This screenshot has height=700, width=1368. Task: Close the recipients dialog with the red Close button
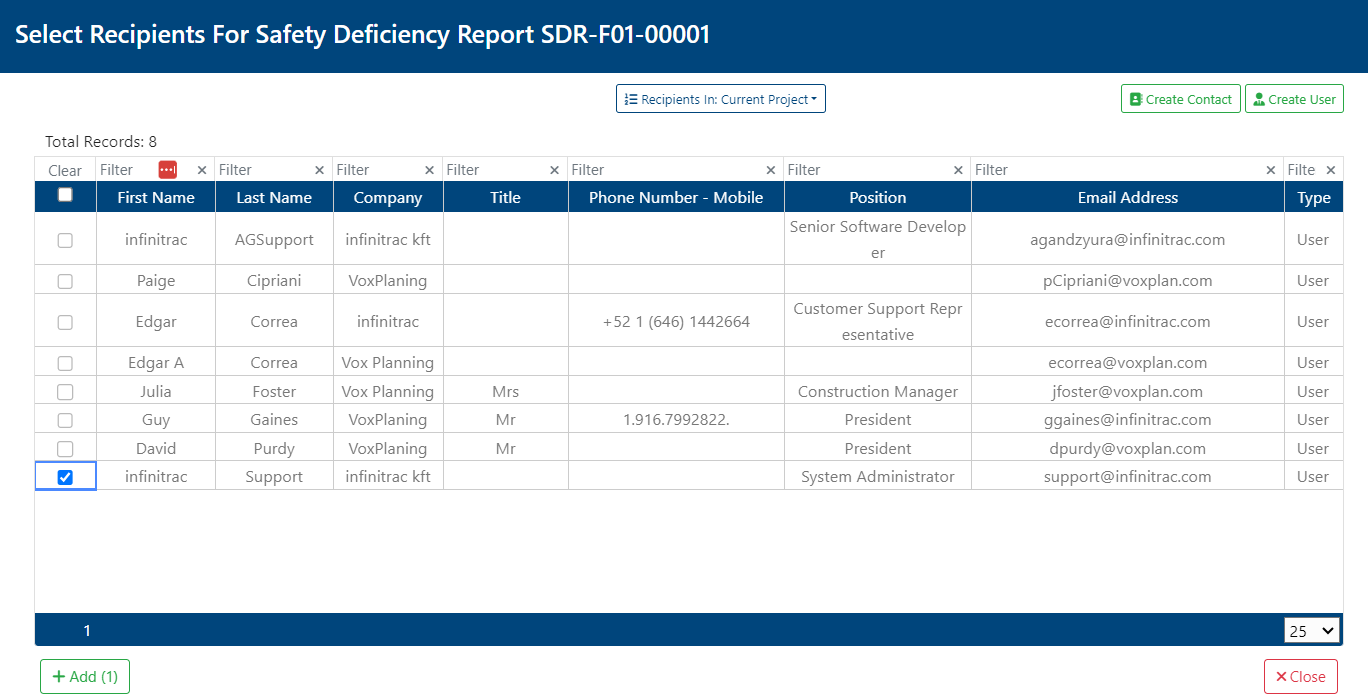(1301, 677)
